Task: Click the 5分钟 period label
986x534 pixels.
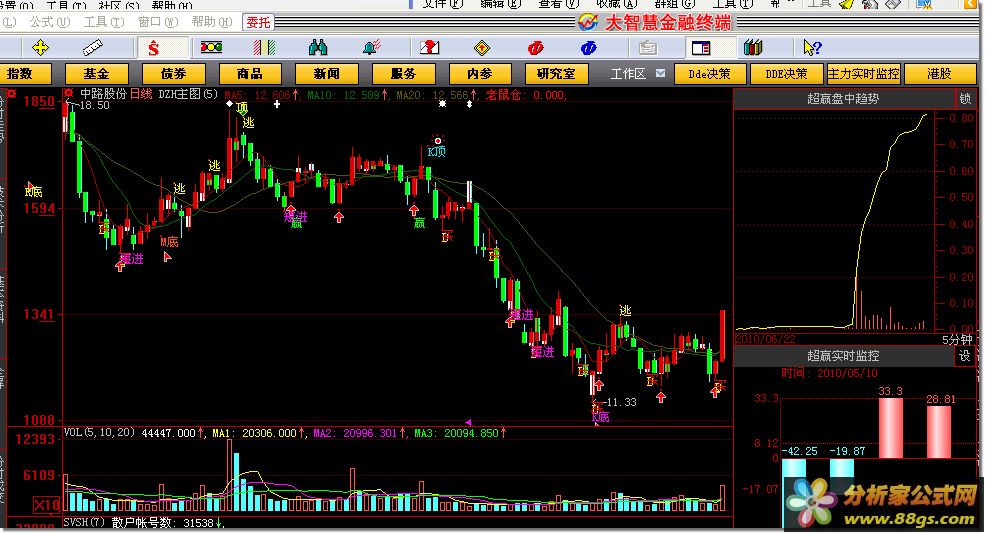Action: 956,340
